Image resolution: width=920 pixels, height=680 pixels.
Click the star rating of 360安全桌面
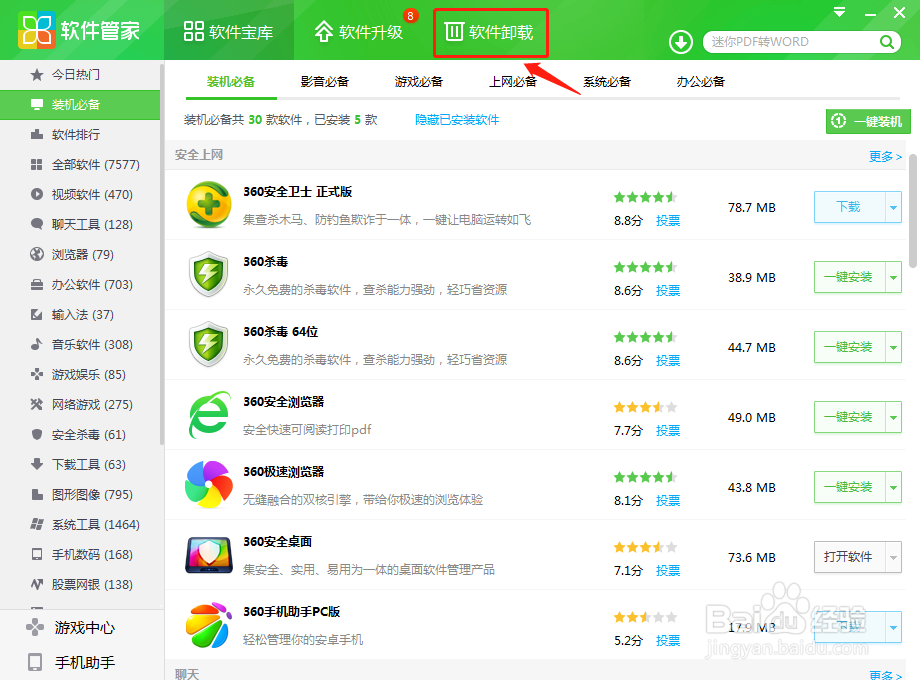click(x=645, y=547)
